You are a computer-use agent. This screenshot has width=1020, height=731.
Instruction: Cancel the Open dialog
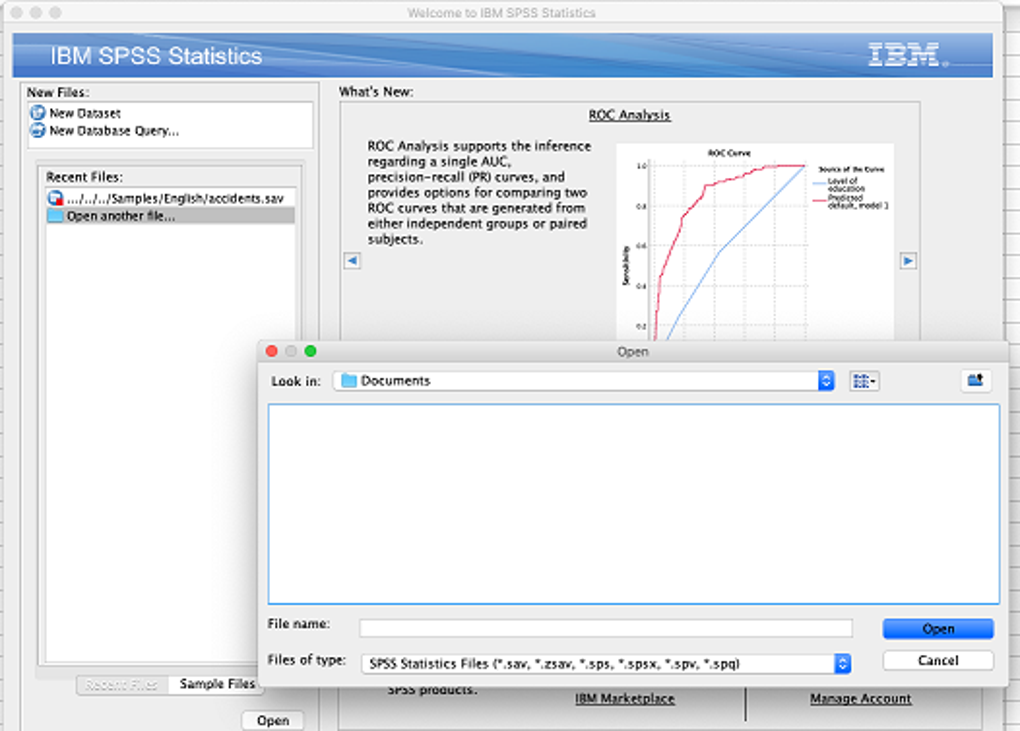coord(938,660)
